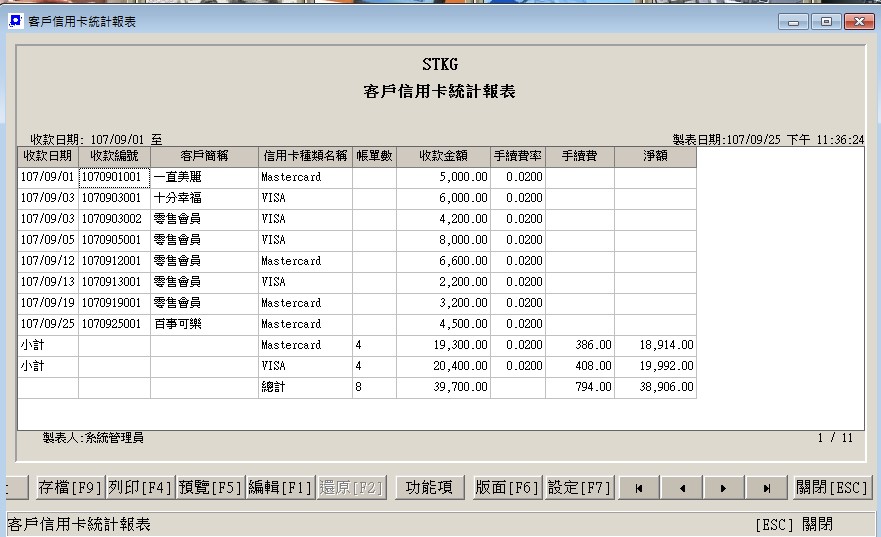The width and height of the screenshot is (881, 537).
Task: Print the report with 列印[F4]
Action: [140, 487]
